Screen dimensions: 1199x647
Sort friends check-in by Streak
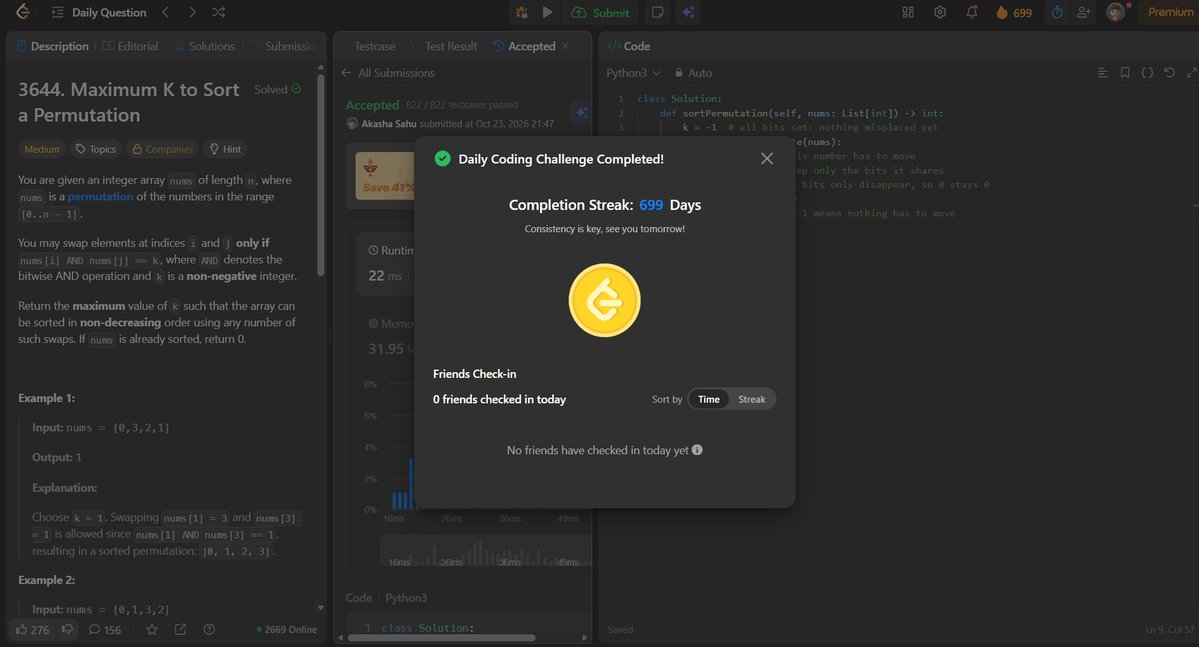point(752,399)
